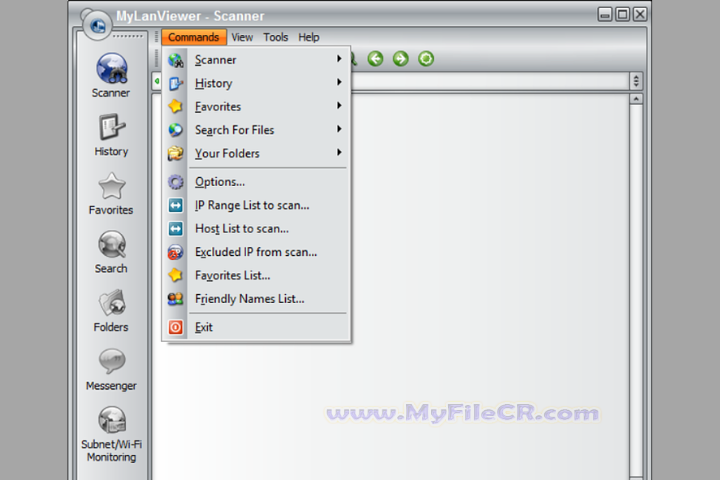Open the Search tool in the sidebar

click(111, 252)
